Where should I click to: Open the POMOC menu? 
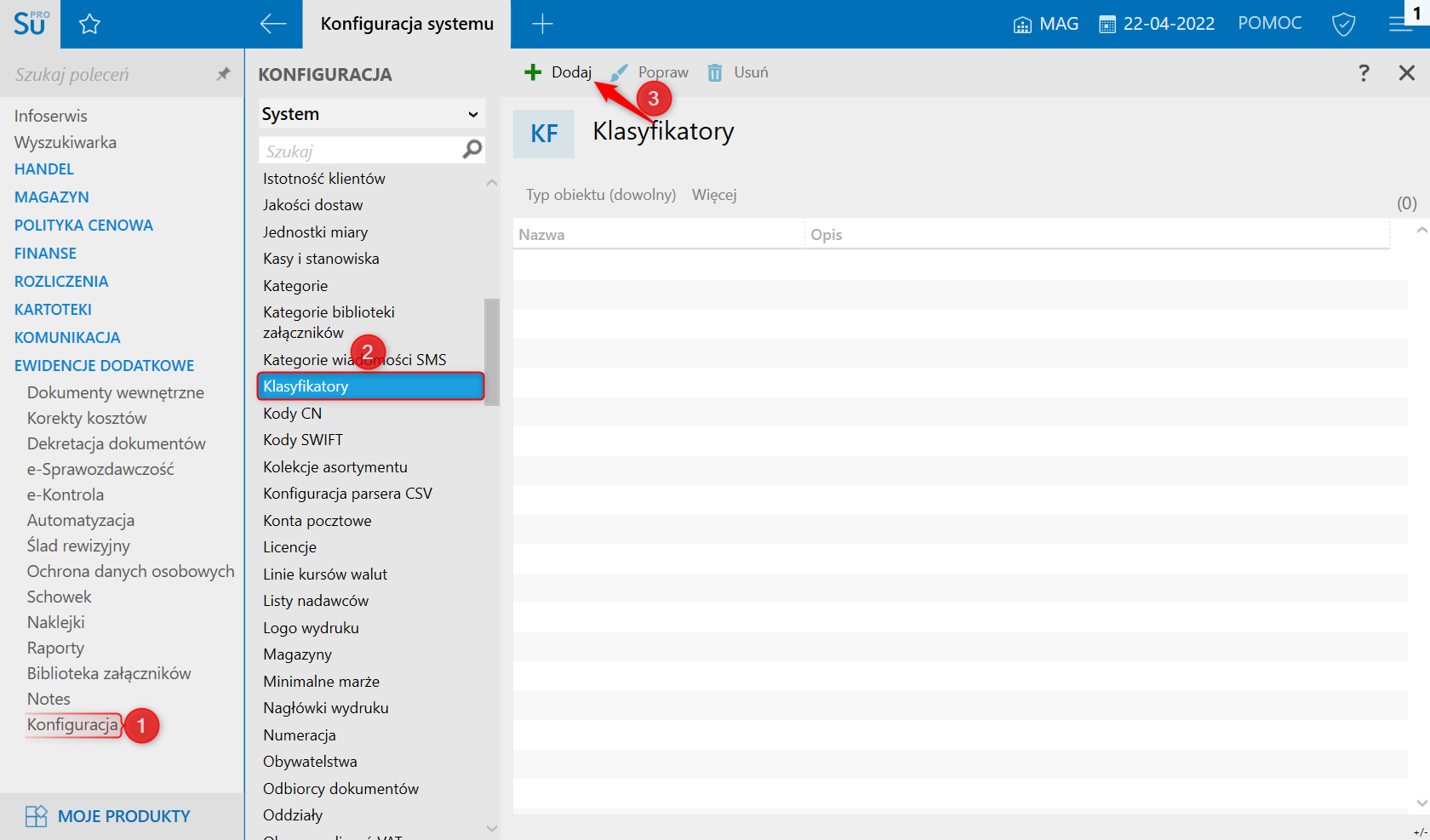tap(1270, 23)
